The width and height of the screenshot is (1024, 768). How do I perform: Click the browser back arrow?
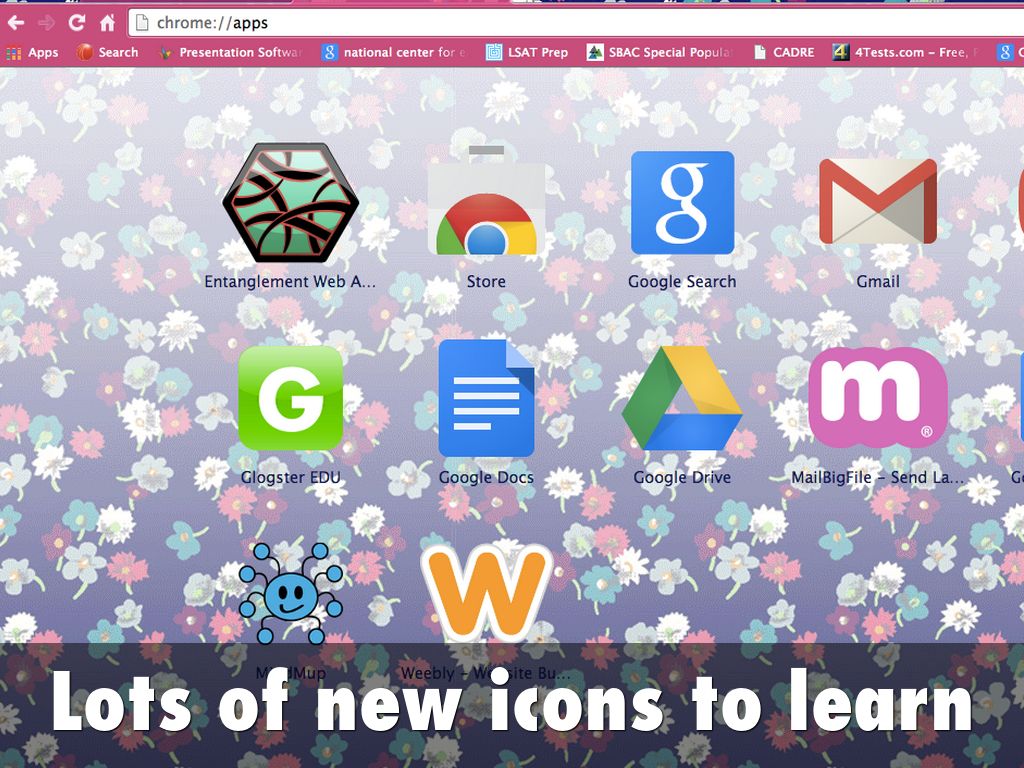click(16, 22)
